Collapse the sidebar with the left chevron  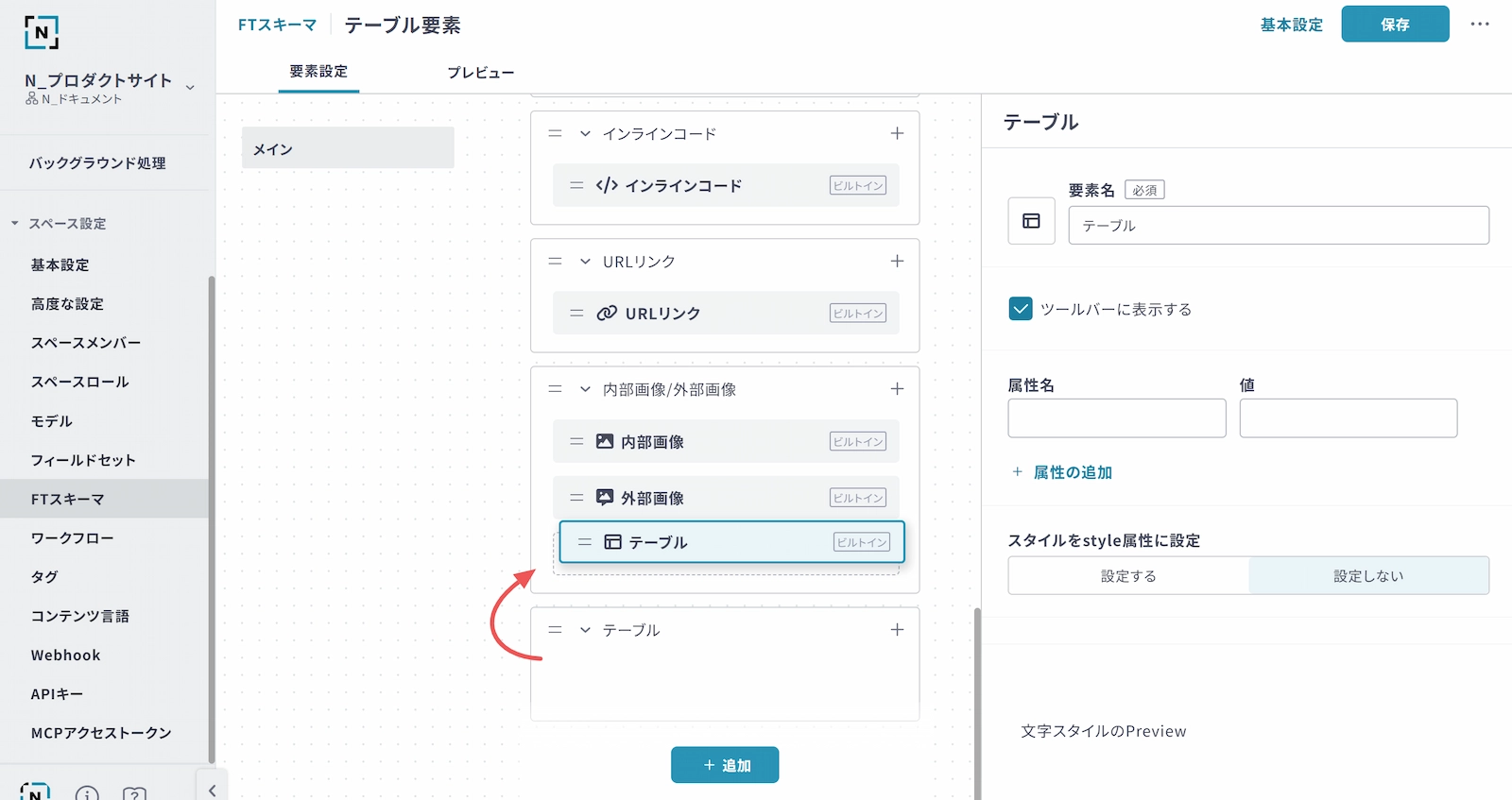[x=212, y=791]
